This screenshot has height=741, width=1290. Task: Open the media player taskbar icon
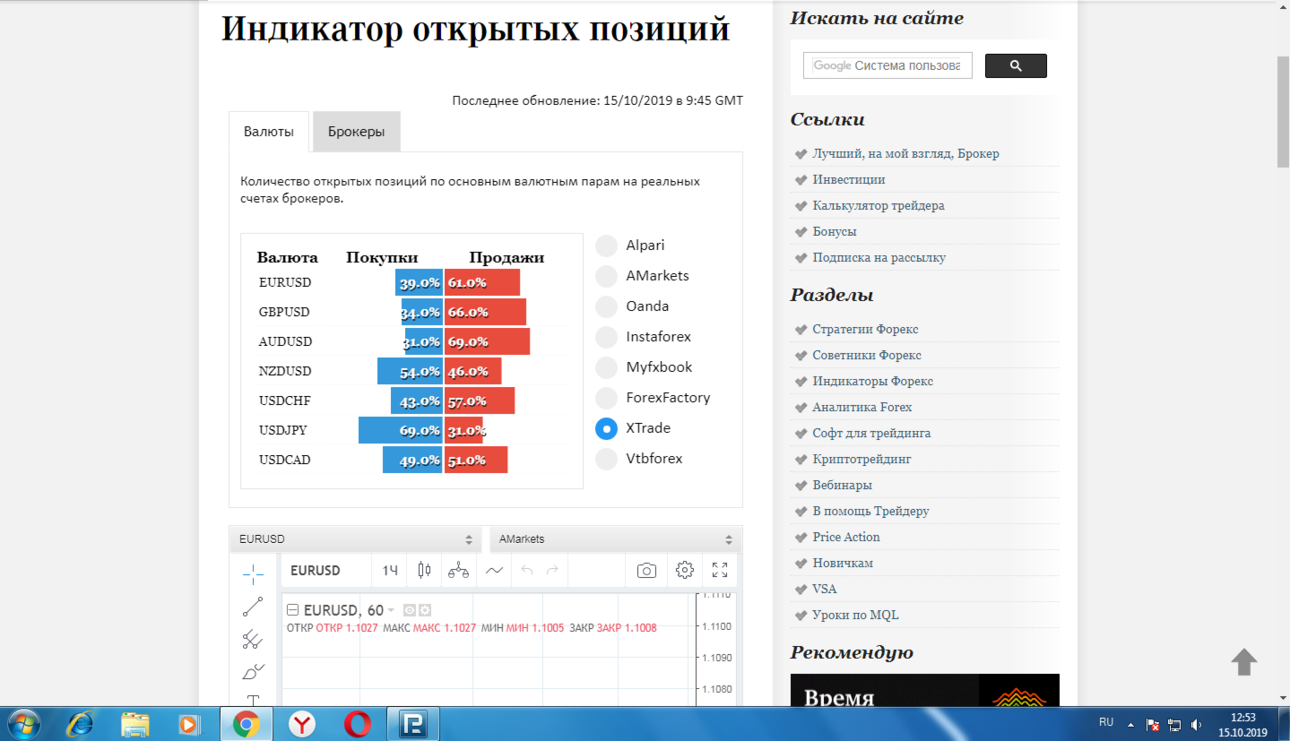[189, 723]
